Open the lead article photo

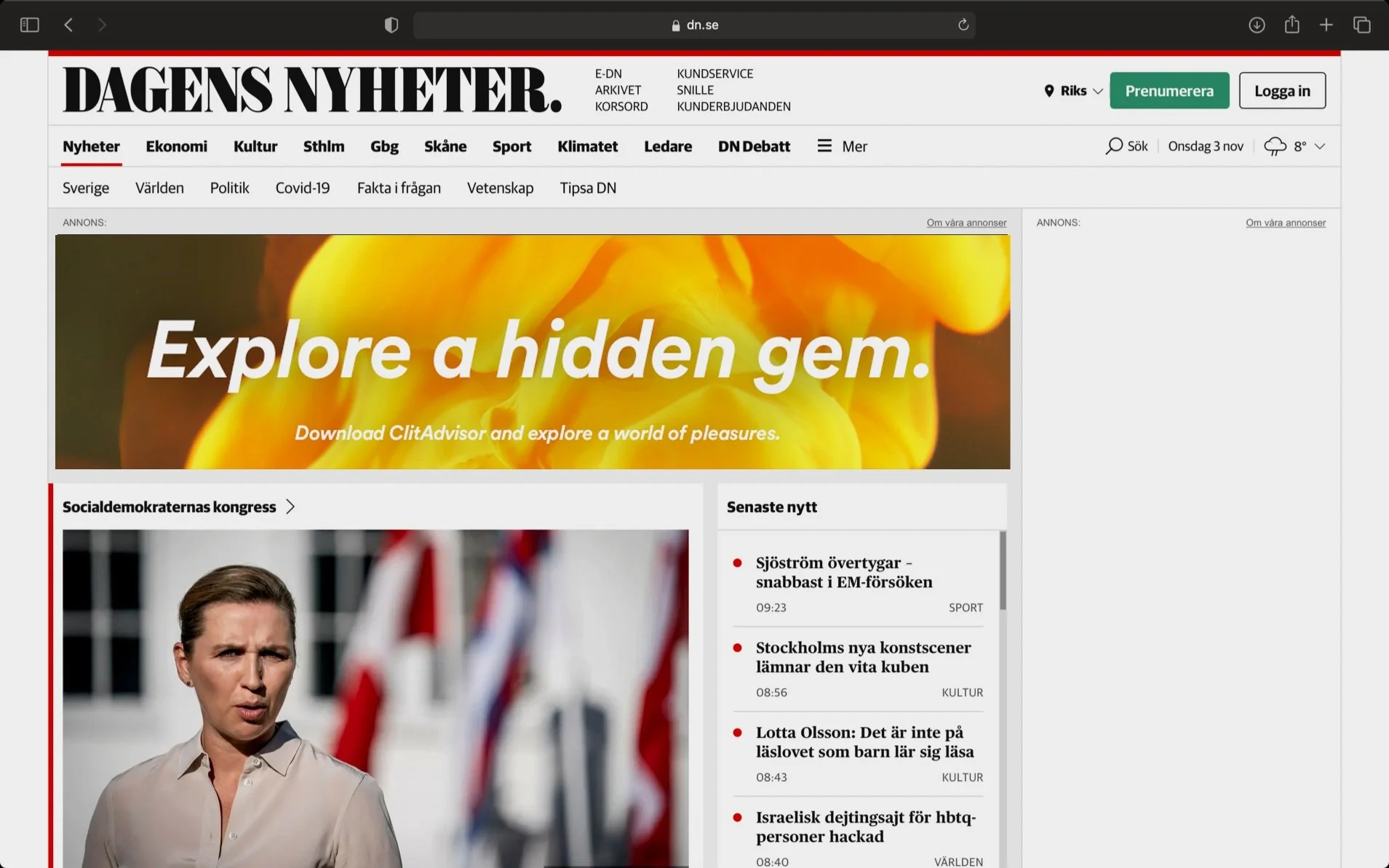tap(375, 698)
